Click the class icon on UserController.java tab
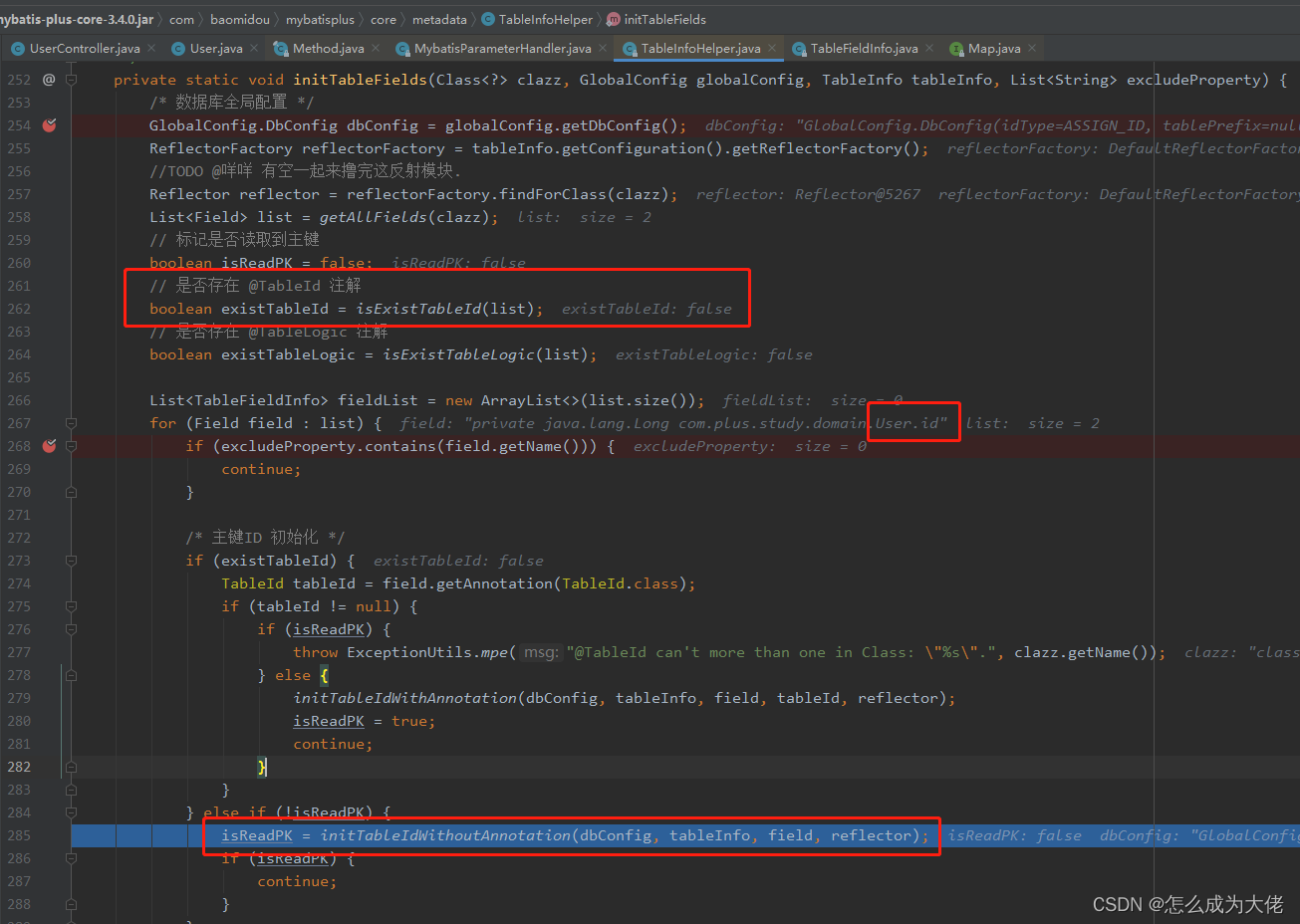Image resolution: width=1300 pixels, height=924 pixels. pyautogui.click(x=17, y=49)
